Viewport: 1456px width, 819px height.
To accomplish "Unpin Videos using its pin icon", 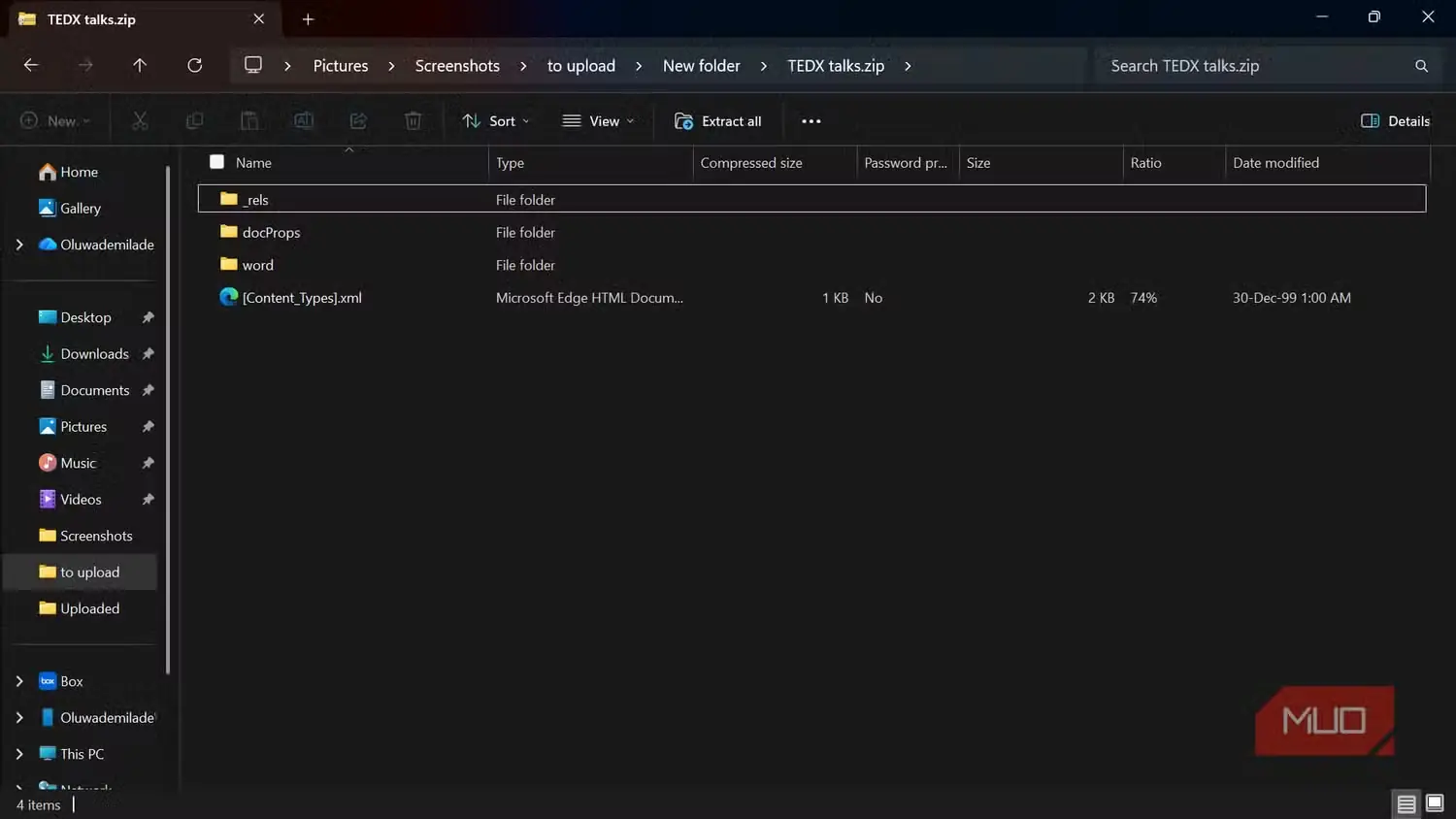I will point(148,500).
